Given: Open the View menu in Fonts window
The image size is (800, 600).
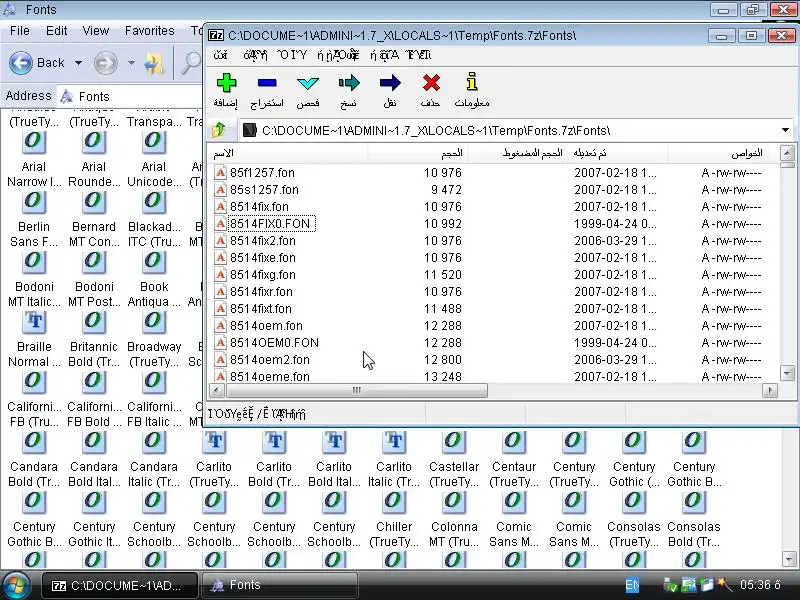Looking at the screenshot, I should 95,31.
